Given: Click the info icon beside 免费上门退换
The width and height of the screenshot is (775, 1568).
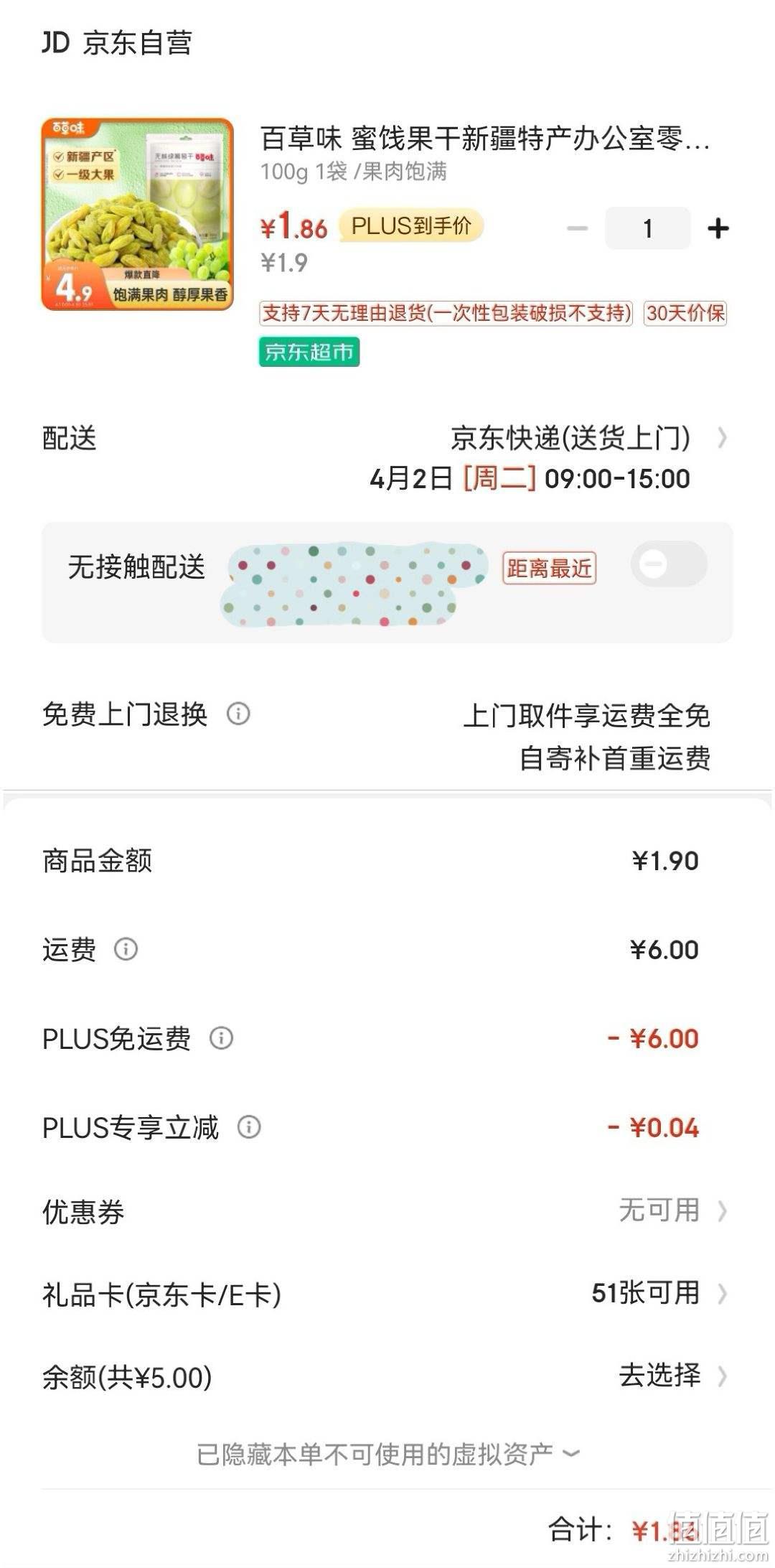Looking at the screenshot, I should pos(238,714).
